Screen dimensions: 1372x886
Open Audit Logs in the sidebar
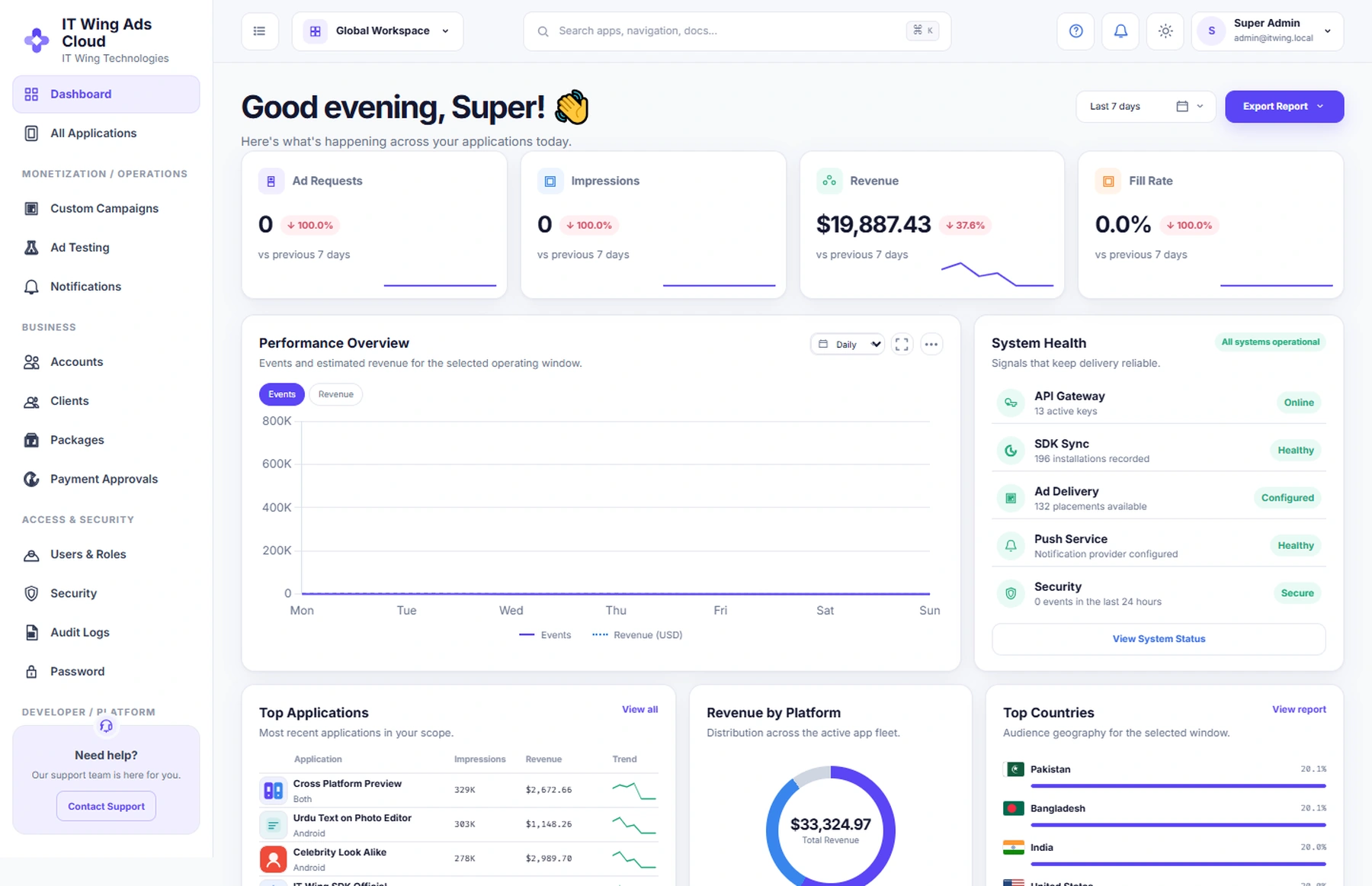point(106,633)
